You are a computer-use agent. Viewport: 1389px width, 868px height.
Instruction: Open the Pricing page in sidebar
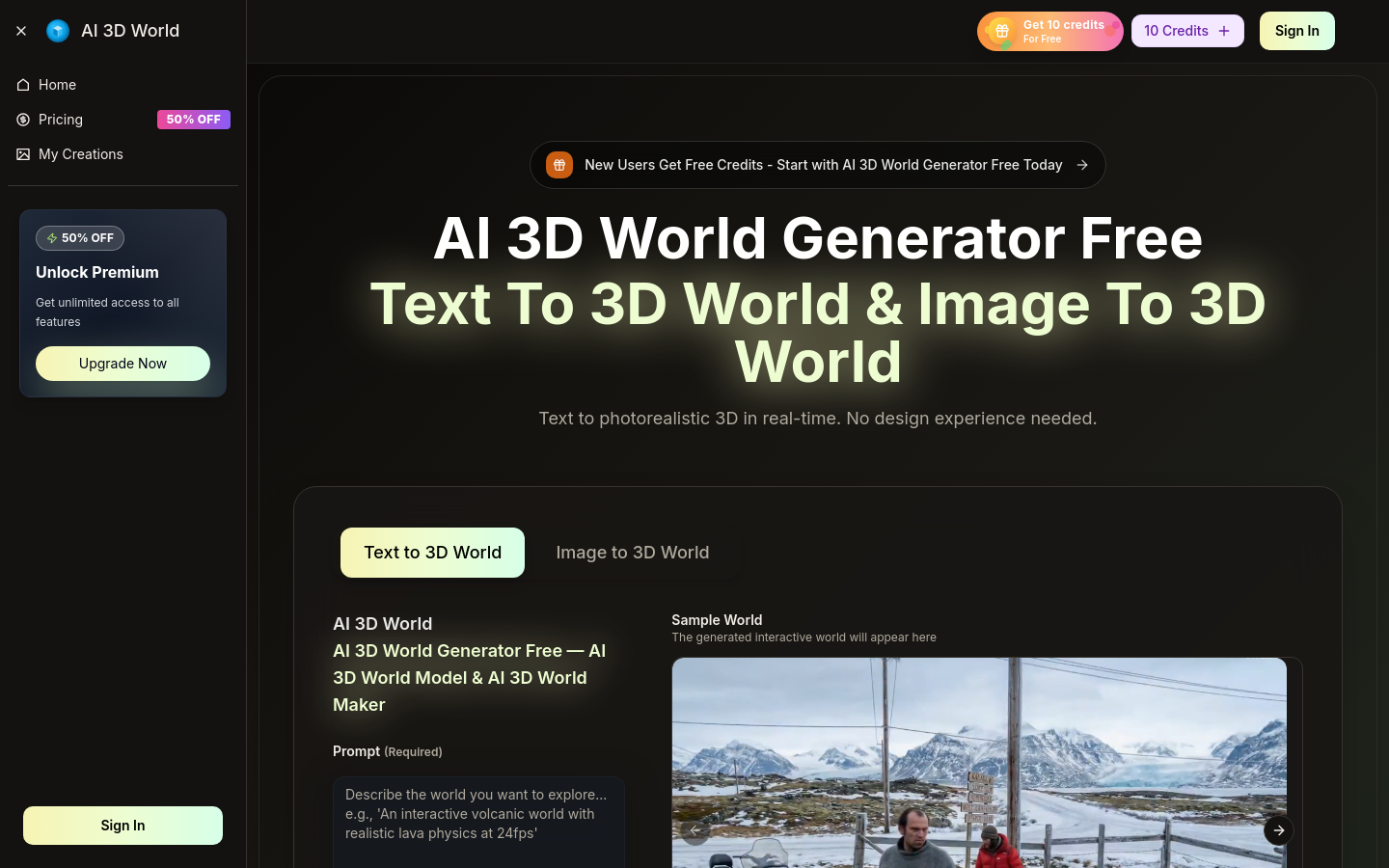[123, 120]
